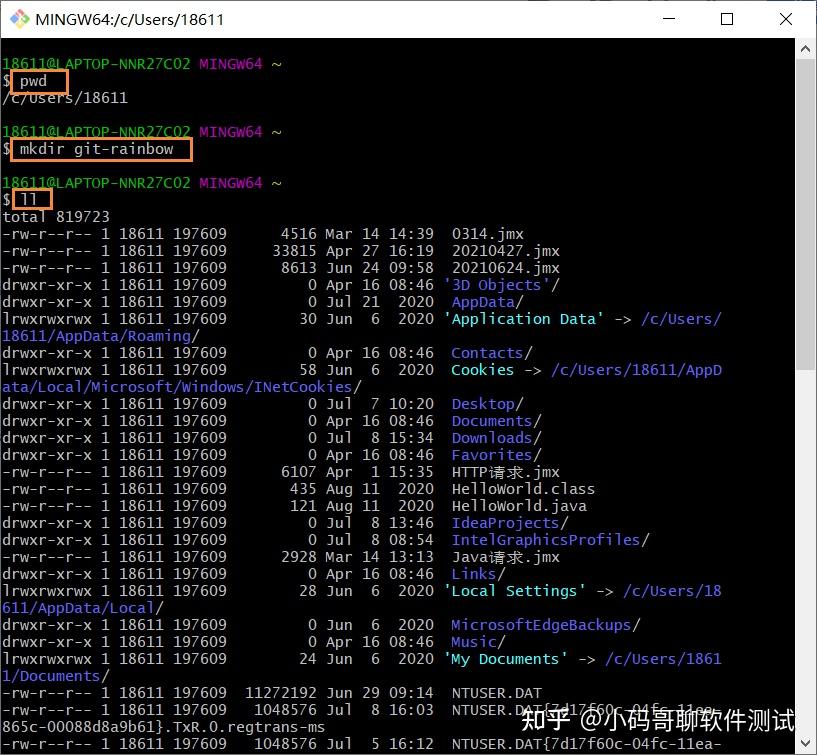
Task: Click the size value 11272192
Action: (x=281, y=693)
